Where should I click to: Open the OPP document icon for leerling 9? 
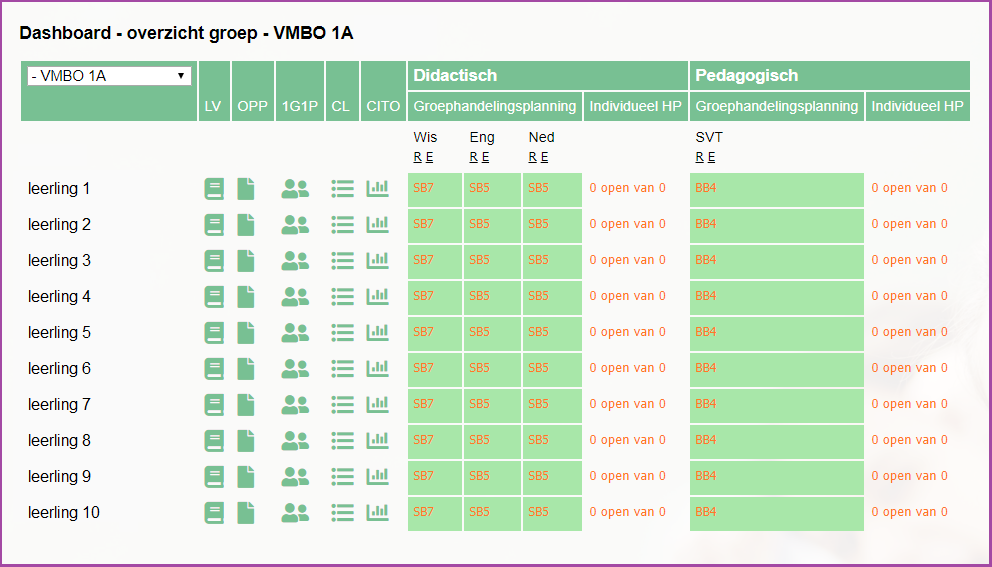point(245,477)
